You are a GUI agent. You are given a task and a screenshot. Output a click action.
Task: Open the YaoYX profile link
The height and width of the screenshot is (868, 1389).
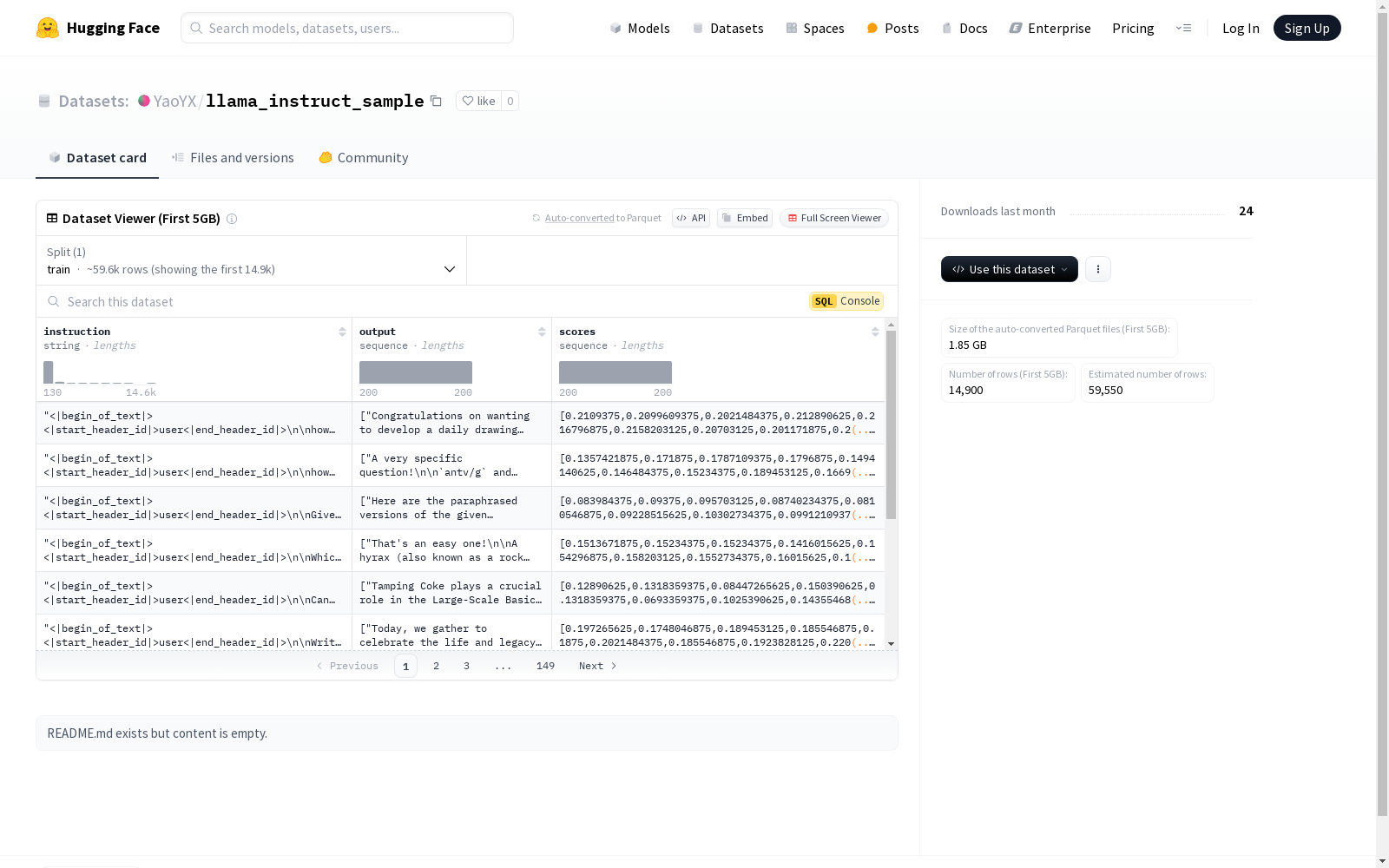[174, 101]
